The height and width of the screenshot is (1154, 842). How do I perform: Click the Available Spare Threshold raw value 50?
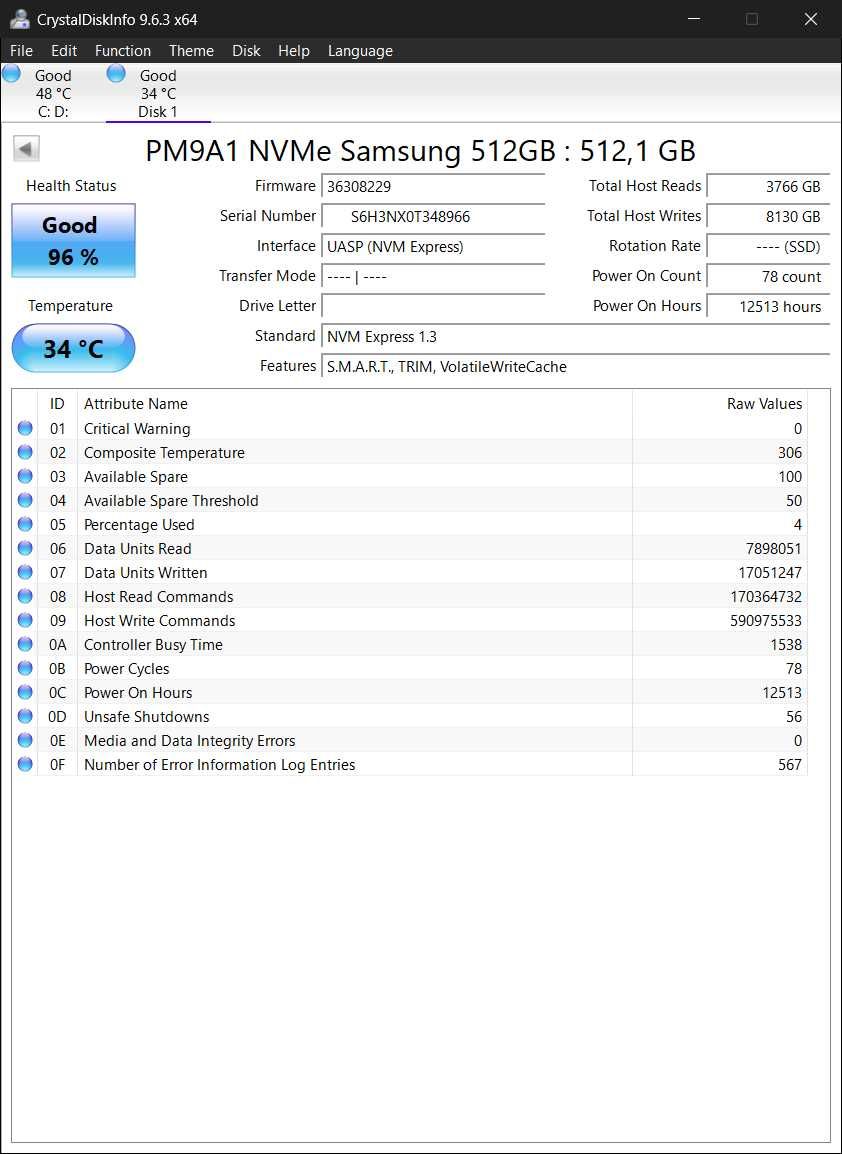pyautogui.click(x=793, y=500)
